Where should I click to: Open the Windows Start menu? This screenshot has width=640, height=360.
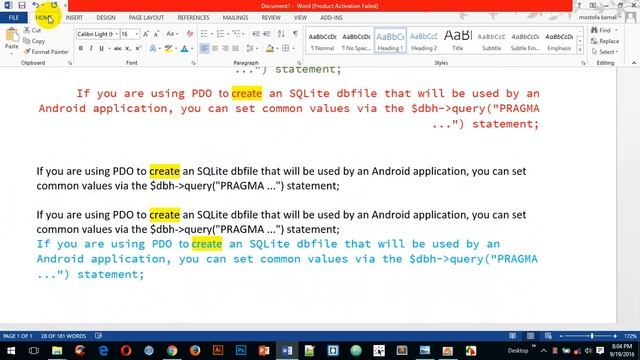click(x=11, y=351)
